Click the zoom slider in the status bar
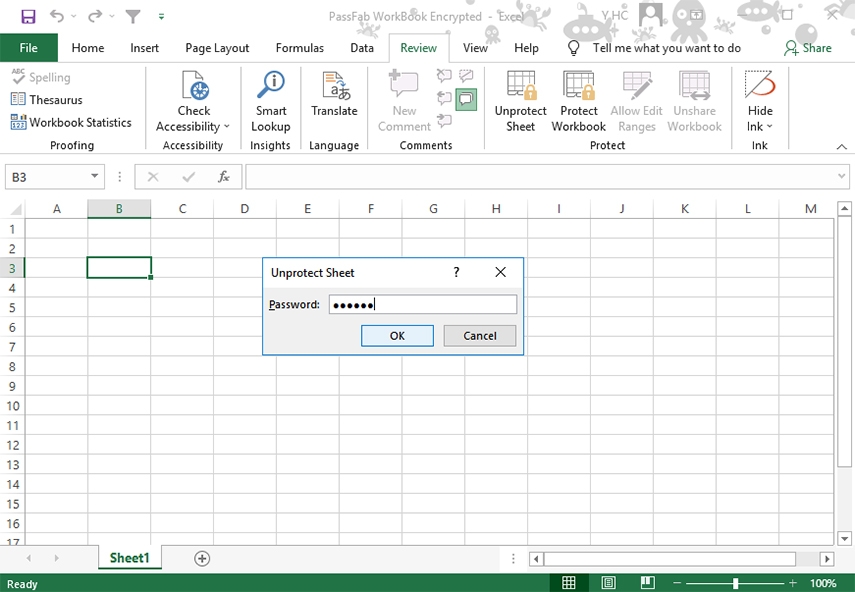This screenshot has width=855, height=592. pos(736,583)
